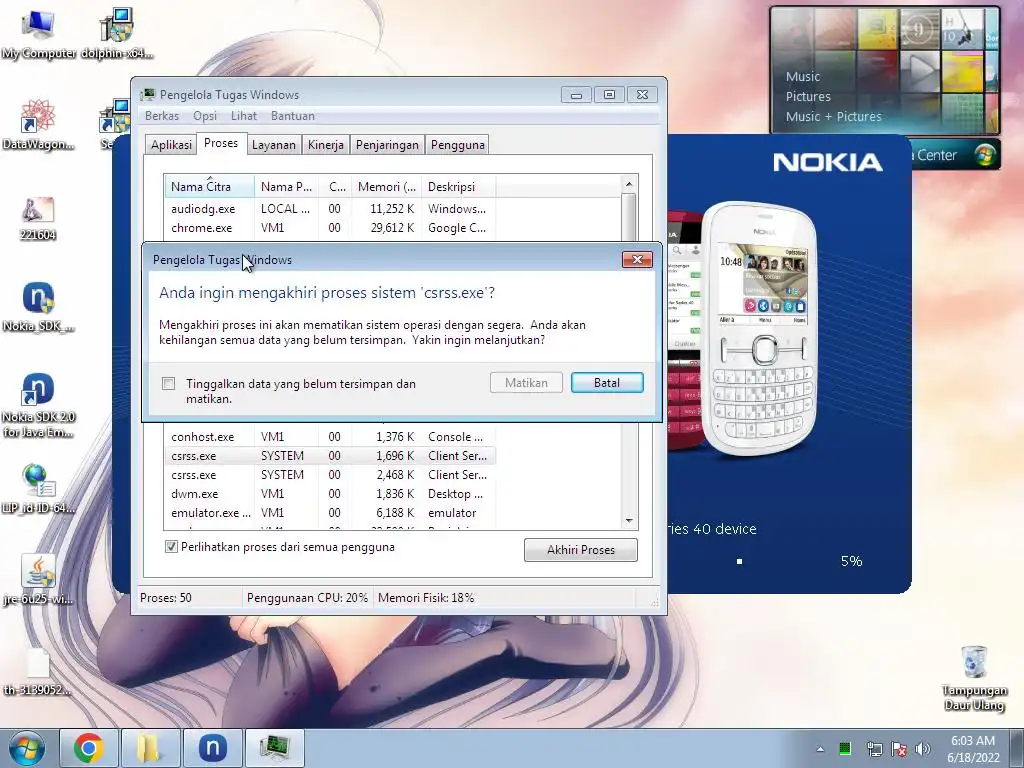Viewport: 1024px width, 768px height.
Task: Check Tinggalkan data yang belum tersimpan checkbox
Action: point(168,383)
